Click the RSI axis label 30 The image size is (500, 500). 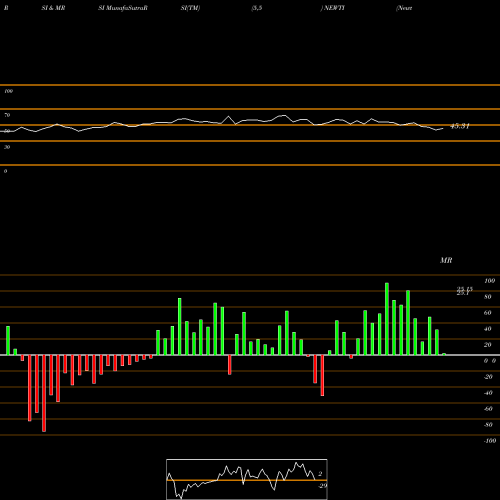pos(7,147)
